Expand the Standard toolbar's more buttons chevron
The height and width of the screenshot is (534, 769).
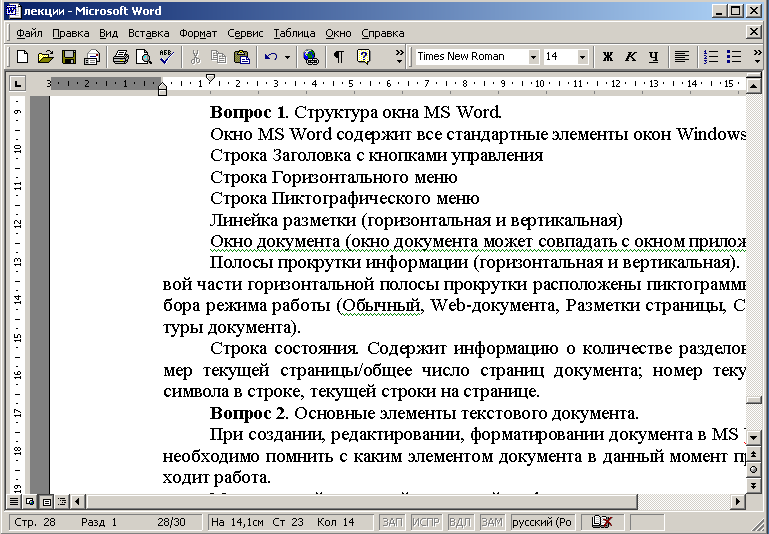400,57
